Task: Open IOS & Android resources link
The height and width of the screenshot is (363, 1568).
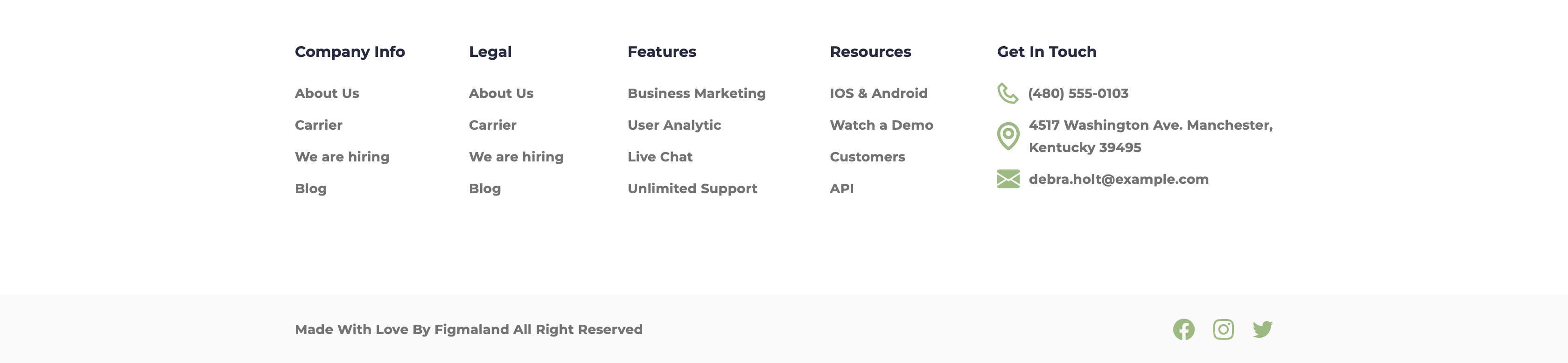Action: coord(878,93)
